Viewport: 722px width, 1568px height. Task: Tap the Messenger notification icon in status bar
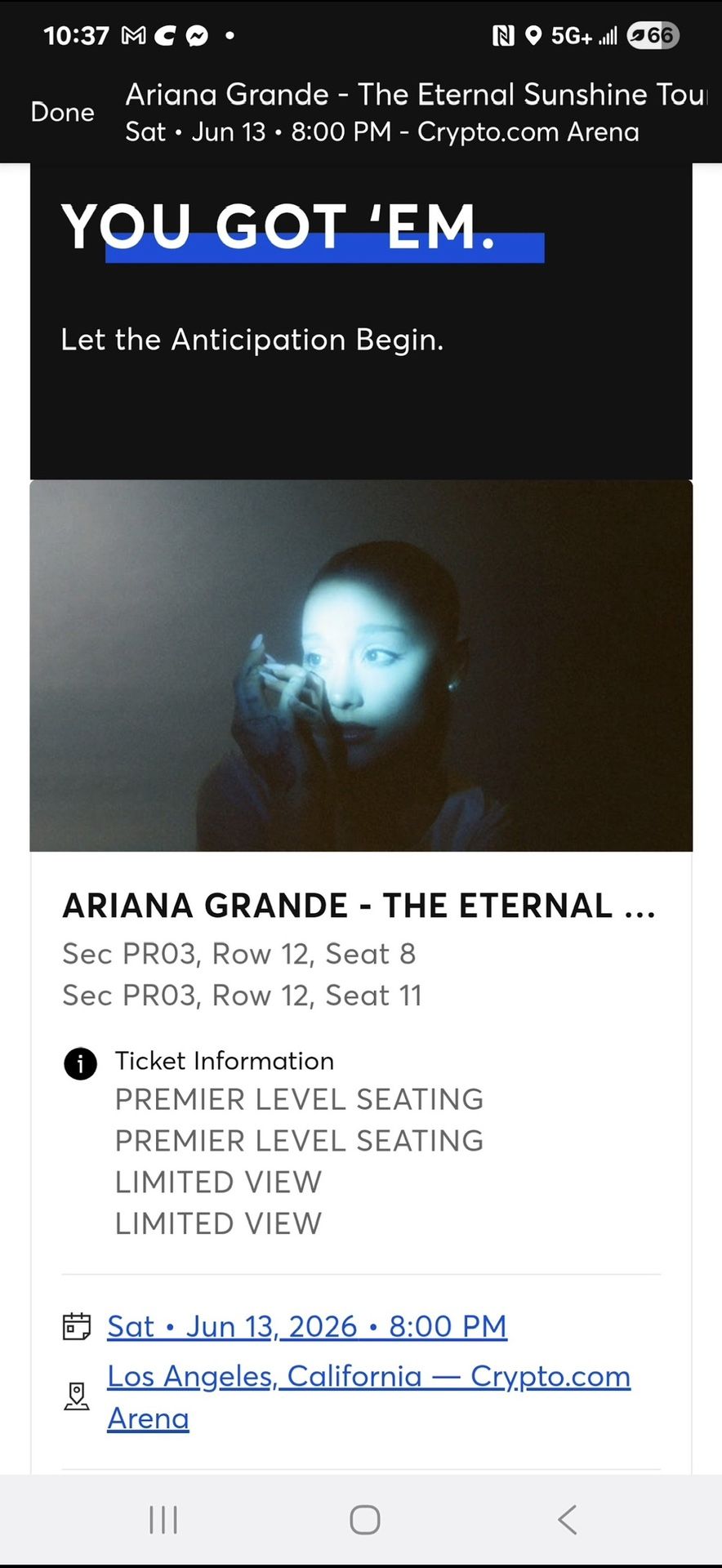tap(197, 35)
